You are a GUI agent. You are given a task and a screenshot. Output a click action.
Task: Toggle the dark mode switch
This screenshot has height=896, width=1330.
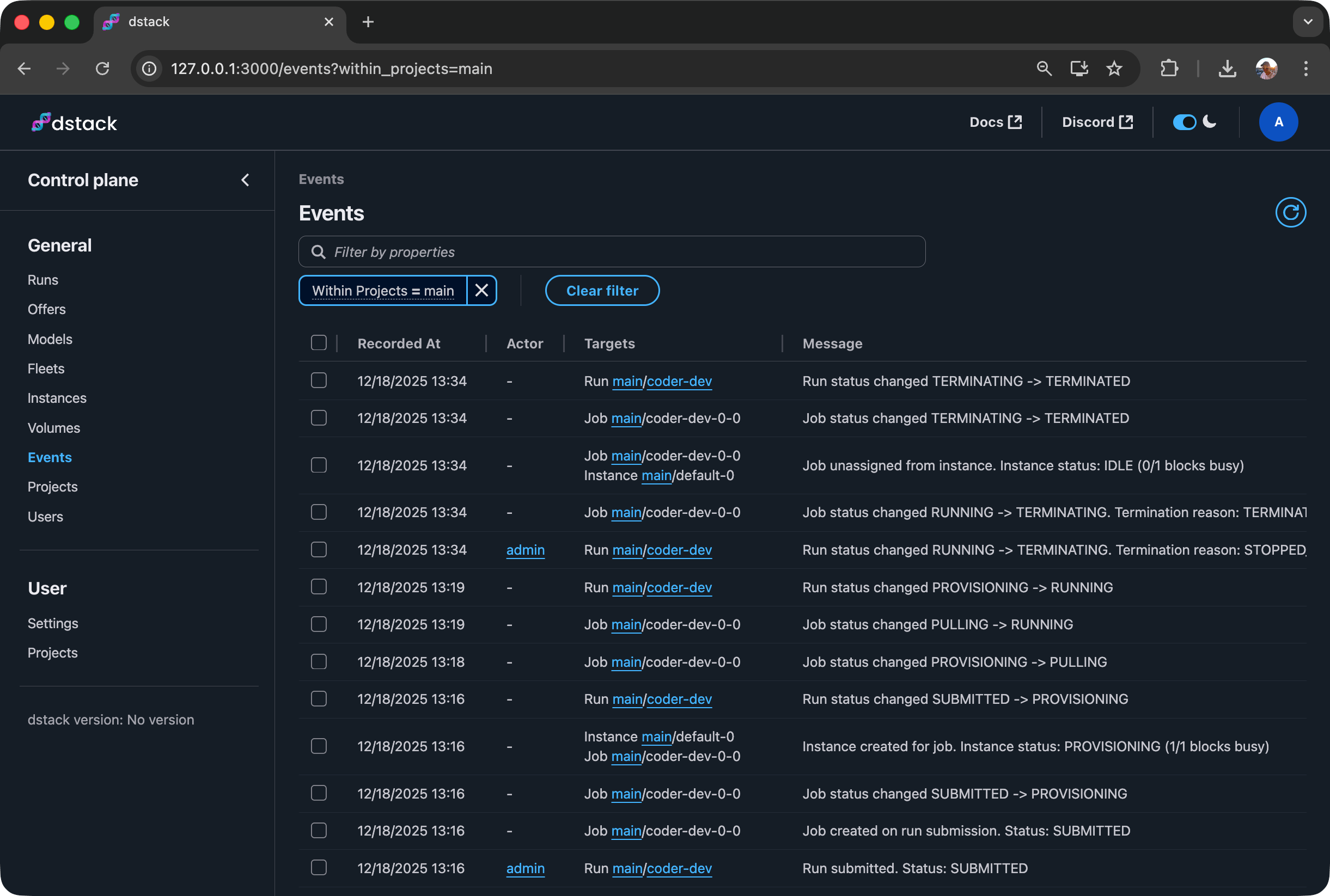pyautogui.click(x=1184, y=122)
